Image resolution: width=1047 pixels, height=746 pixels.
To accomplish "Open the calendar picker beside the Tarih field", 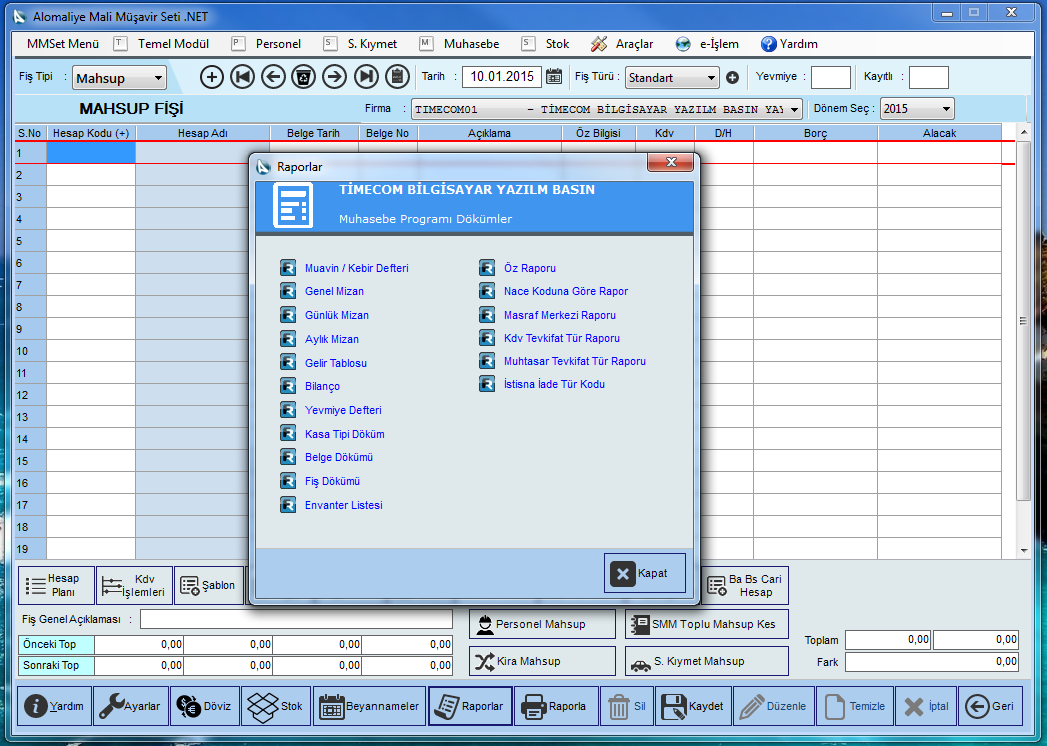I will coord(554,76).
